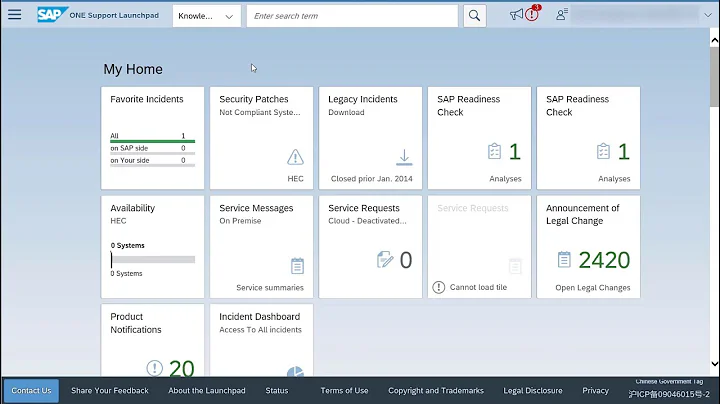Click the Legacy Incidents download icon

[404, 157]
